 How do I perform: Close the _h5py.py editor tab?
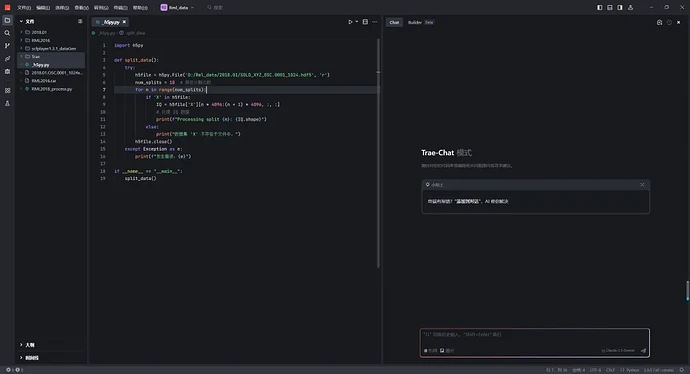[125, 22]
